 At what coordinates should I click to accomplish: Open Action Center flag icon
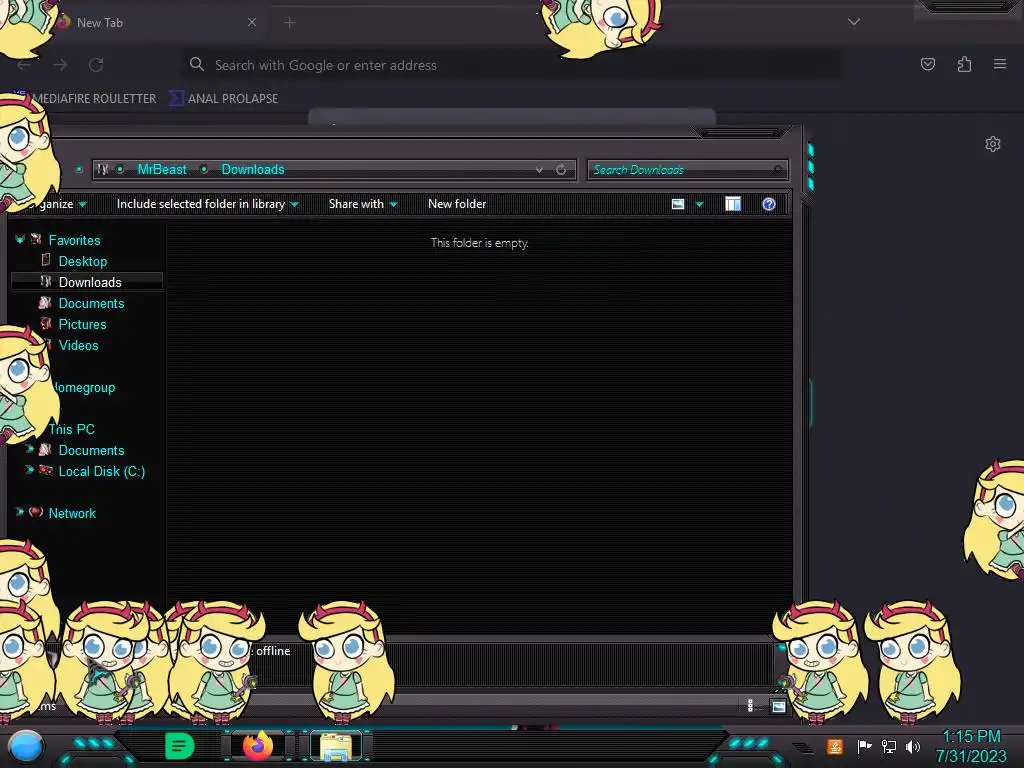coord(864,746)
